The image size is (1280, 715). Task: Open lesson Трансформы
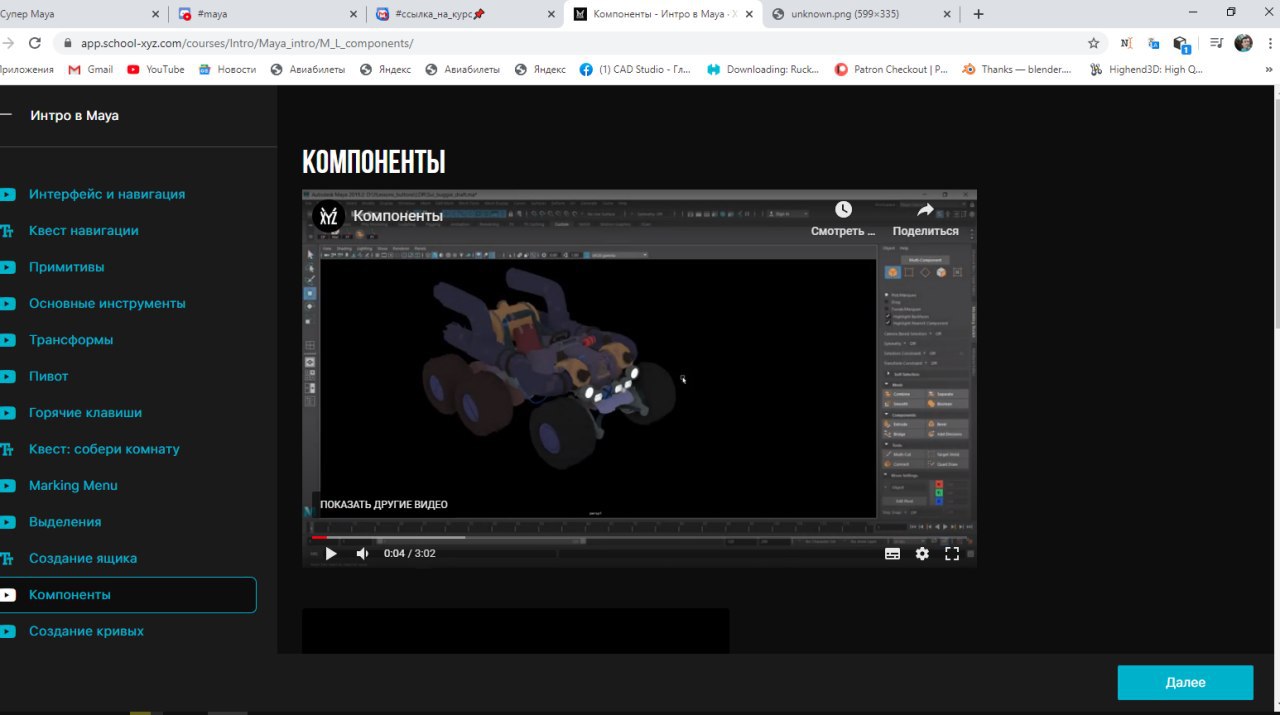71,340
